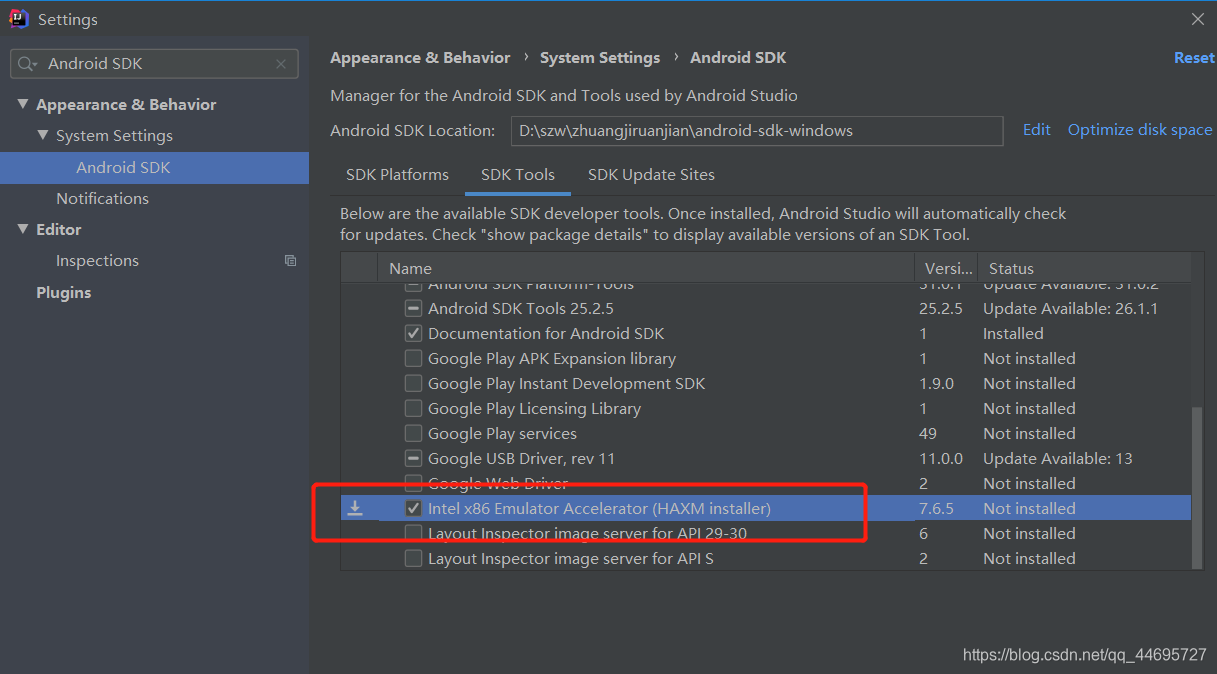Screen dimensions: 1217x674
Task: Collapse the Appearance & Behavior tree node
Action: tap(22, 105)
